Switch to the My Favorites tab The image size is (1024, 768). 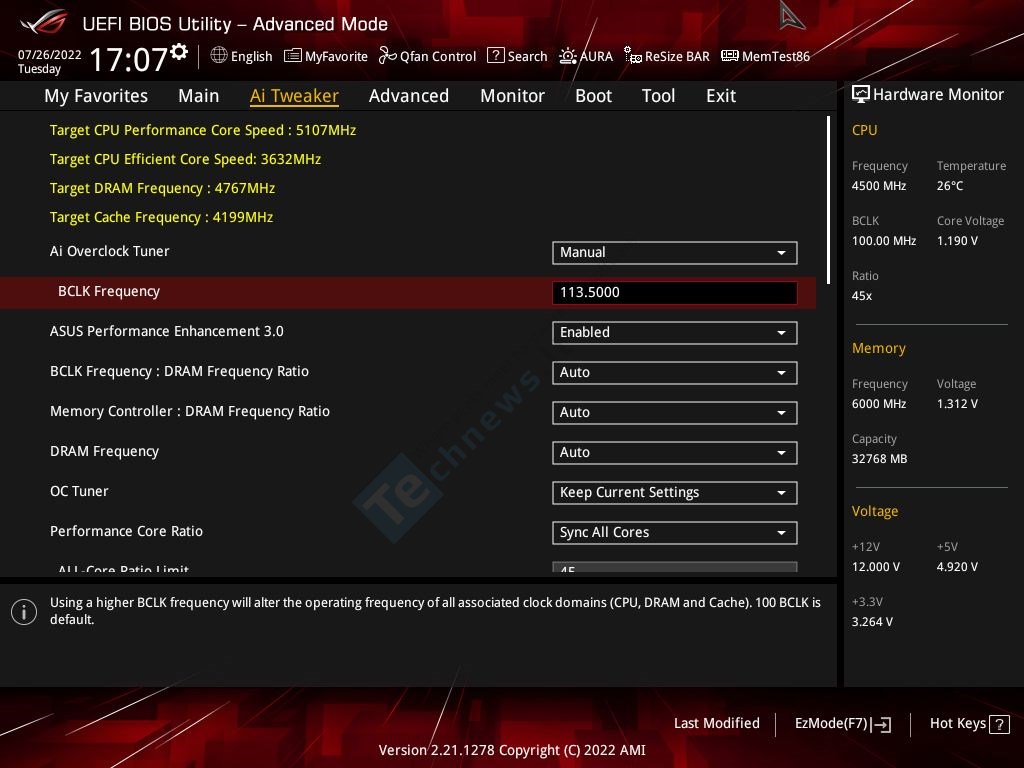click(96, 96)
